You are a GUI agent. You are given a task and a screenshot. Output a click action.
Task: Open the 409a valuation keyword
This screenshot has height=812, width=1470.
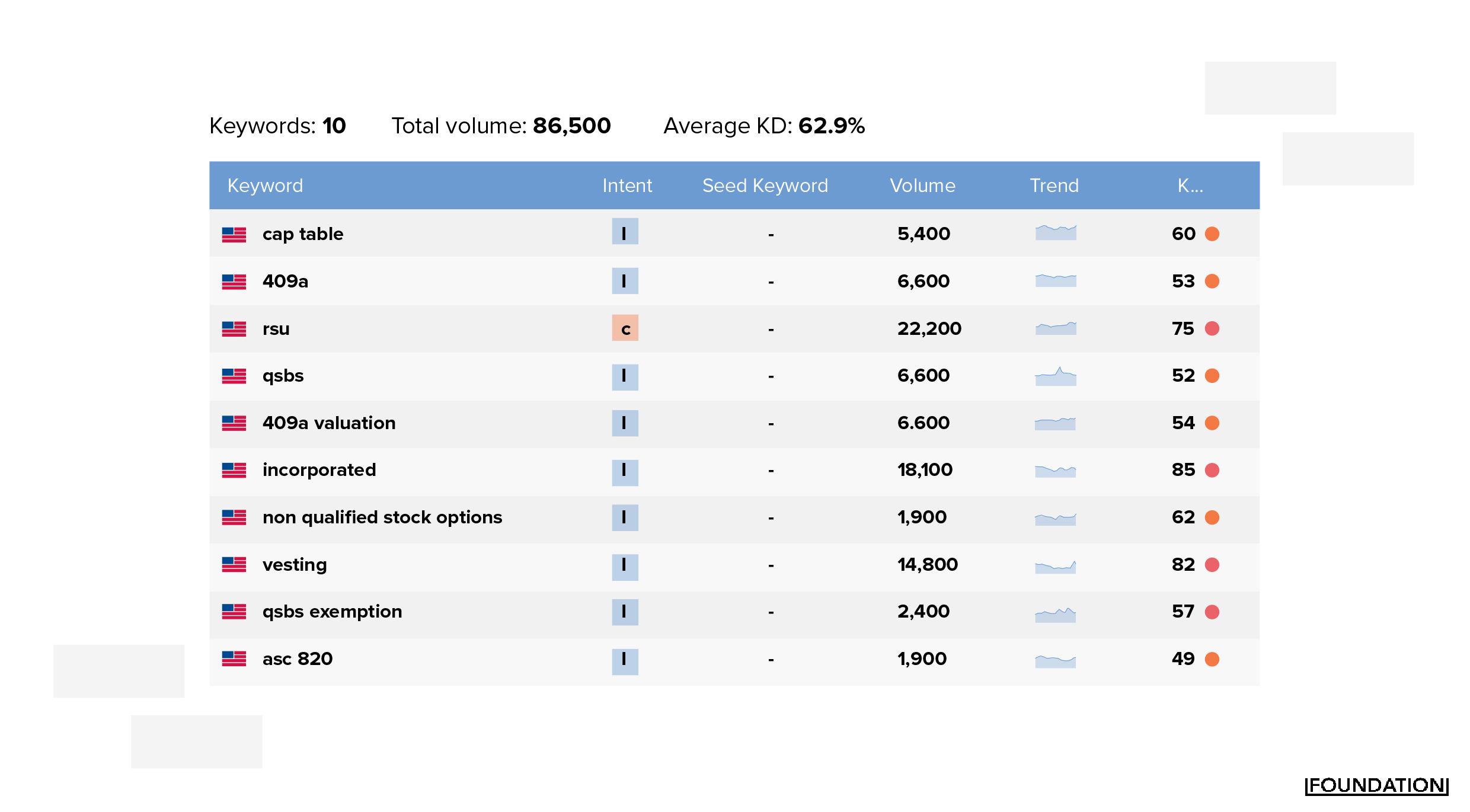pos(329,423)
